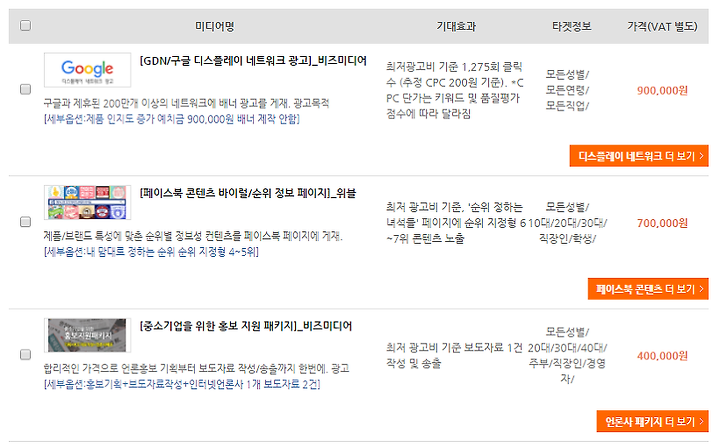Open the Facebook ranking page thumbnail
Screen dimensions: 720x448
87,202
